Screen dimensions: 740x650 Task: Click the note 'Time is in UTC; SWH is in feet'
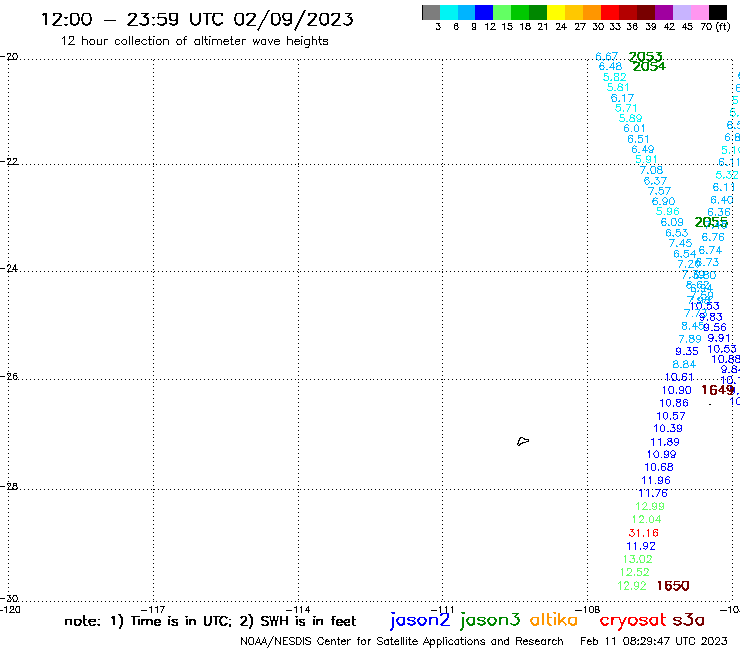point(210,621)
